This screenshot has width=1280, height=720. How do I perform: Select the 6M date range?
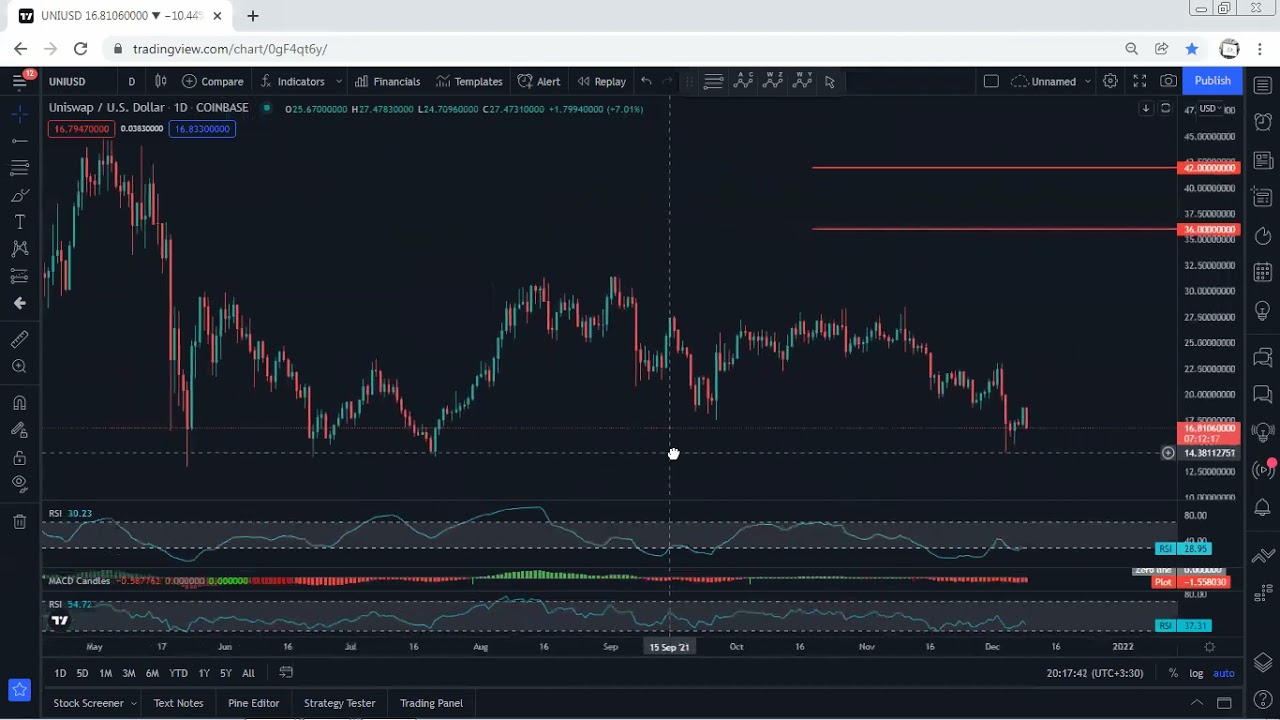152,673
